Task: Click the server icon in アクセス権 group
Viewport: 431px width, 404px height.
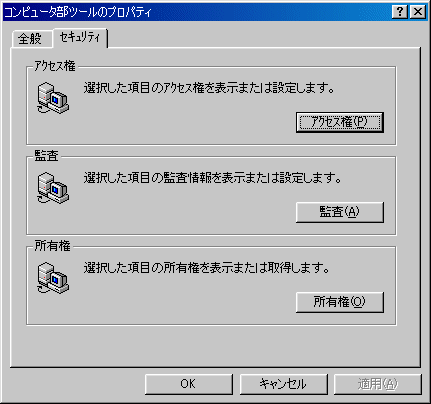Action: point(53,98)
